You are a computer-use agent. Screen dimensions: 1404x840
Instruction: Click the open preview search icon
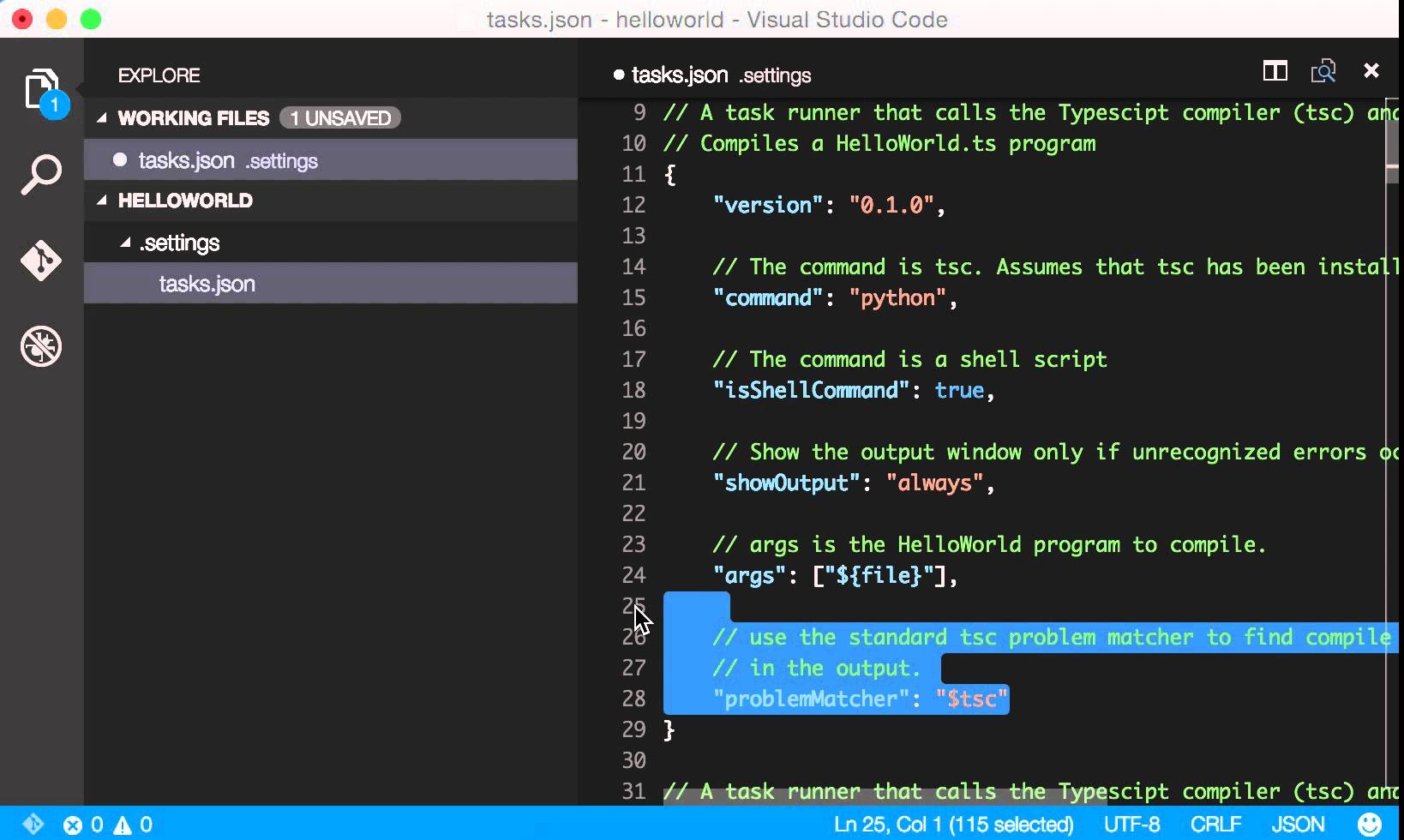[x=1323, y=71]
